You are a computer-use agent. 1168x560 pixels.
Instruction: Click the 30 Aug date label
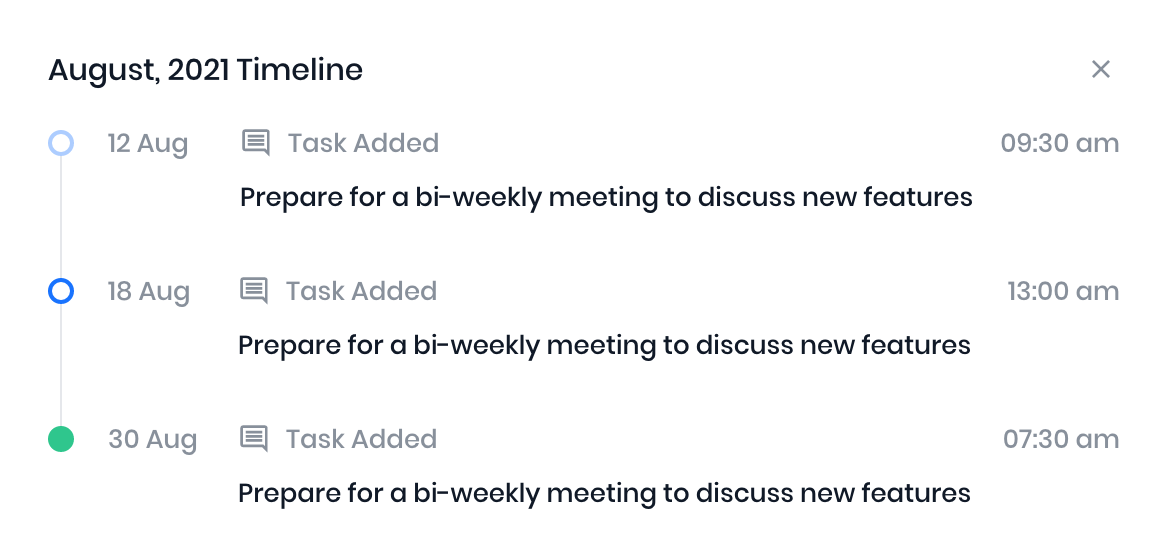pos(152,439)
